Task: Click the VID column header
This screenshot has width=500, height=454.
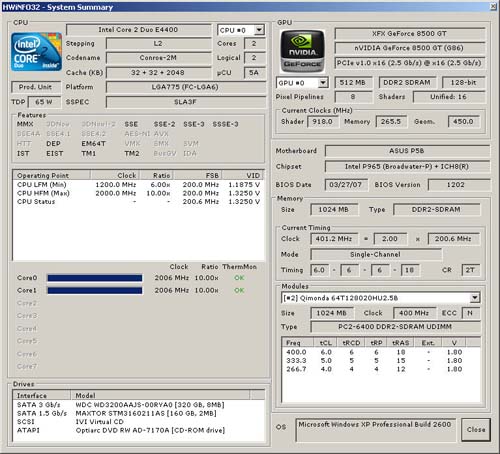Action: click(242, 175)
